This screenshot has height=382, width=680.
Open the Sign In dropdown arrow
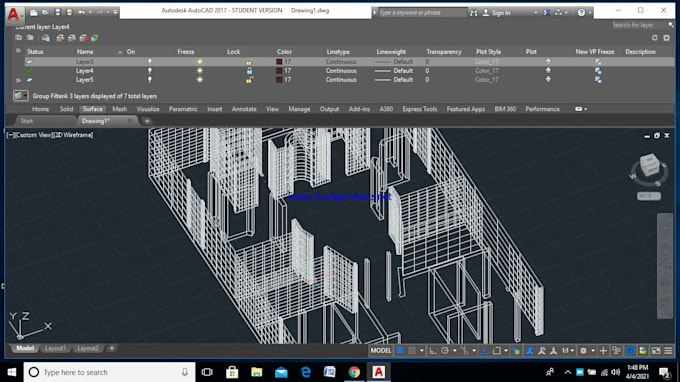(x=536, y=13)
